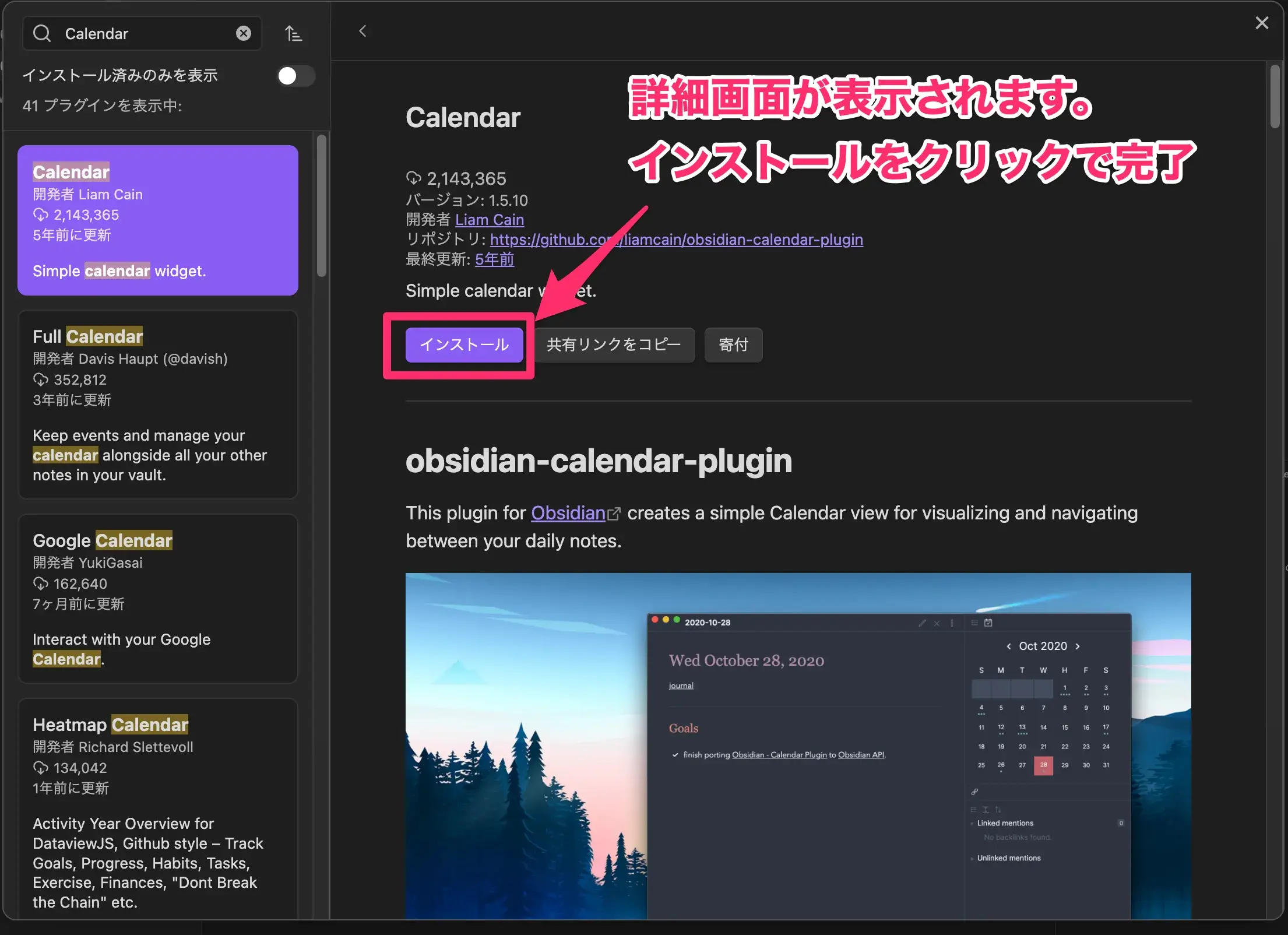Open the Liam Cain developer link
Screen dimensions: 1288x935
[x=490, y=220]
